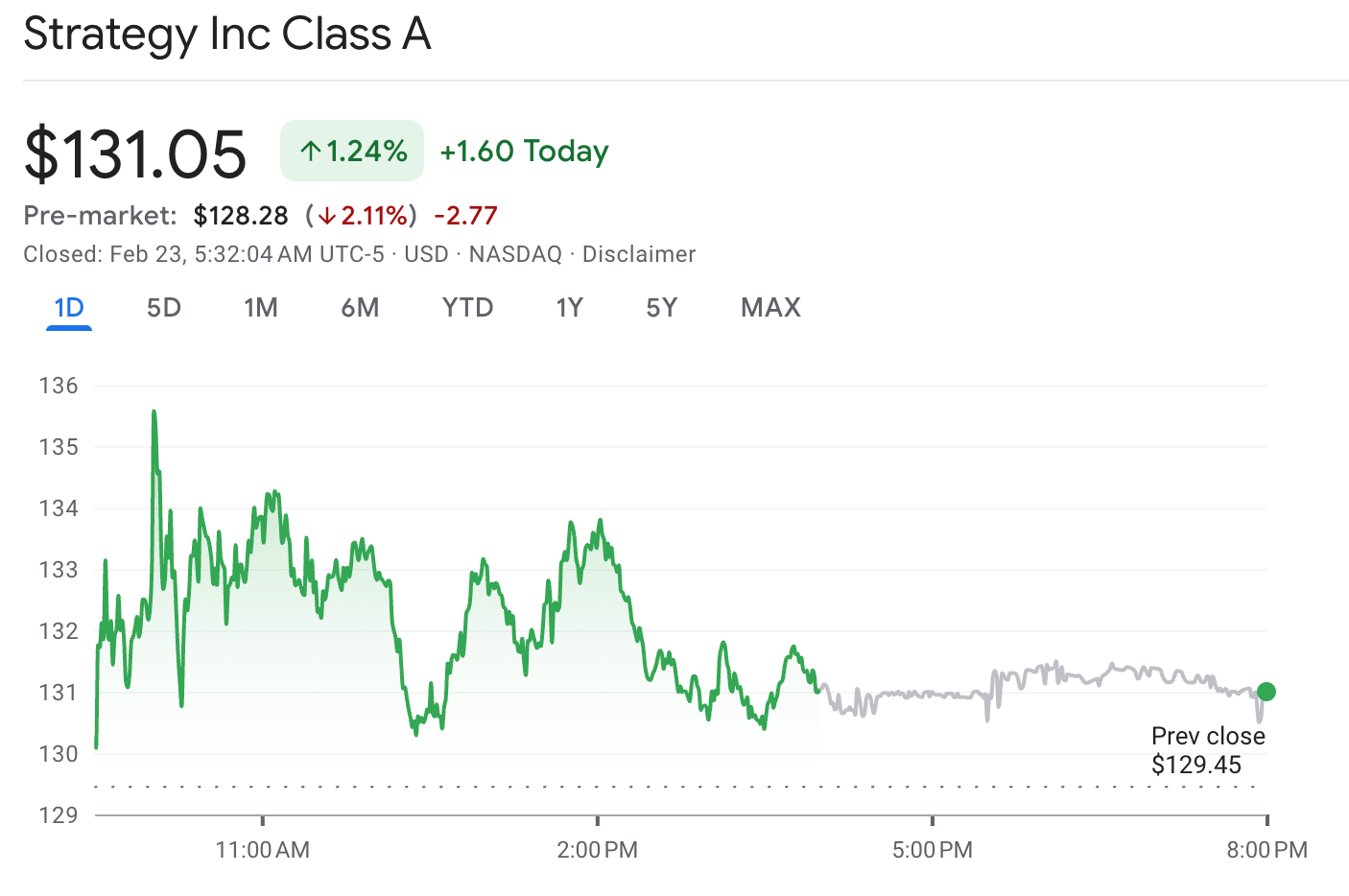Screen dimensions: 1349x896
Task: Click the 2:00 PM axis label
Action: pos(598,850)
